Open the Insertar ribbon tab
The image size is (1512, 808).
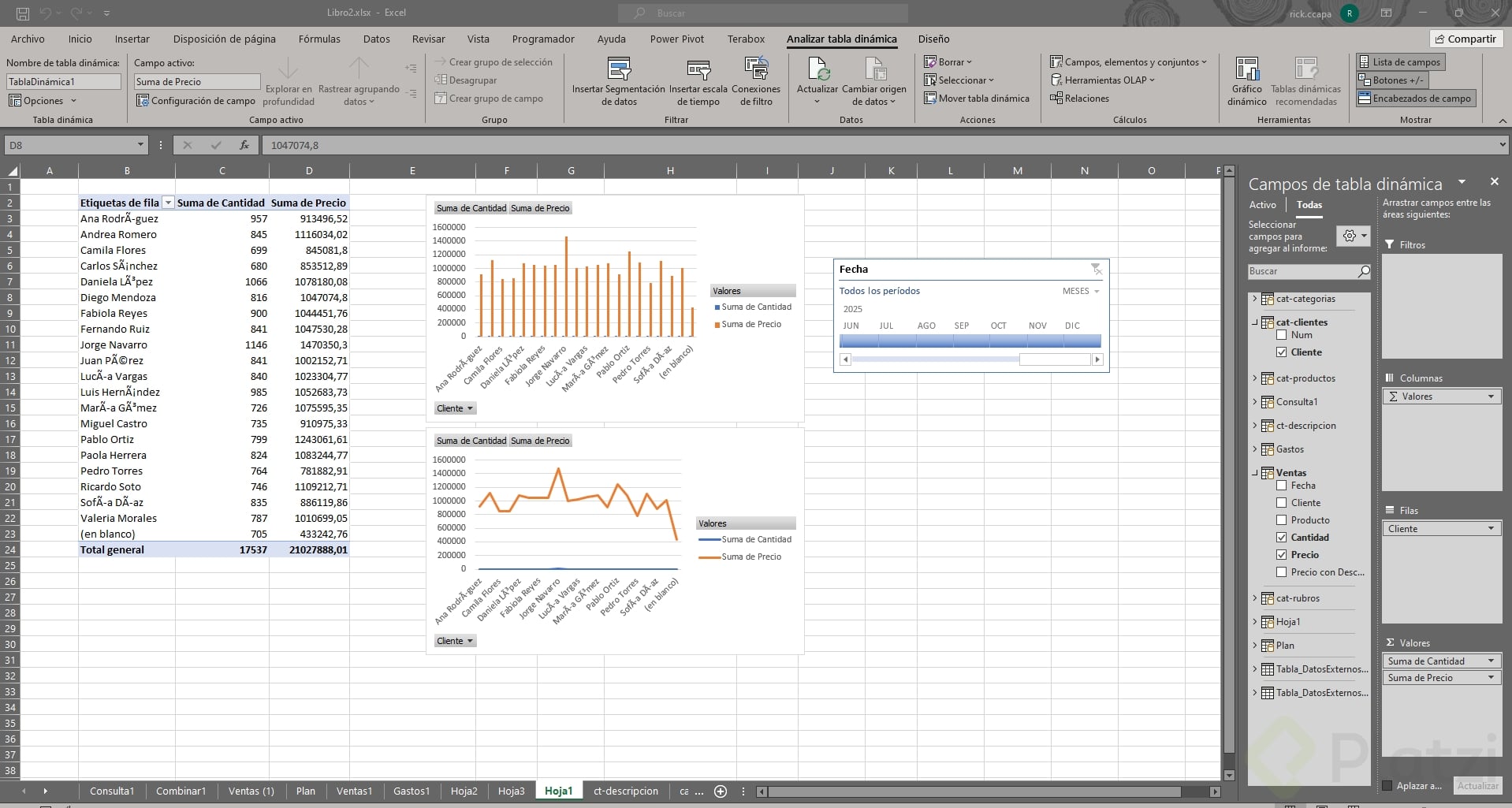pos(132,39)
